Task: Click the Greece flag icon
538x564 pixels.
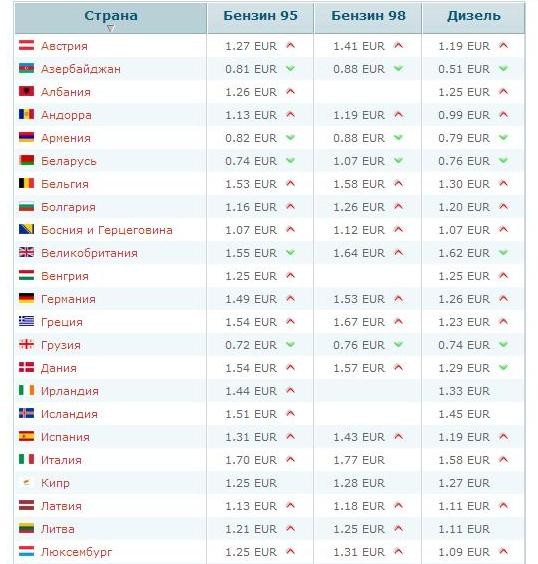Action: pyautogui.click(x=26, y=321)
